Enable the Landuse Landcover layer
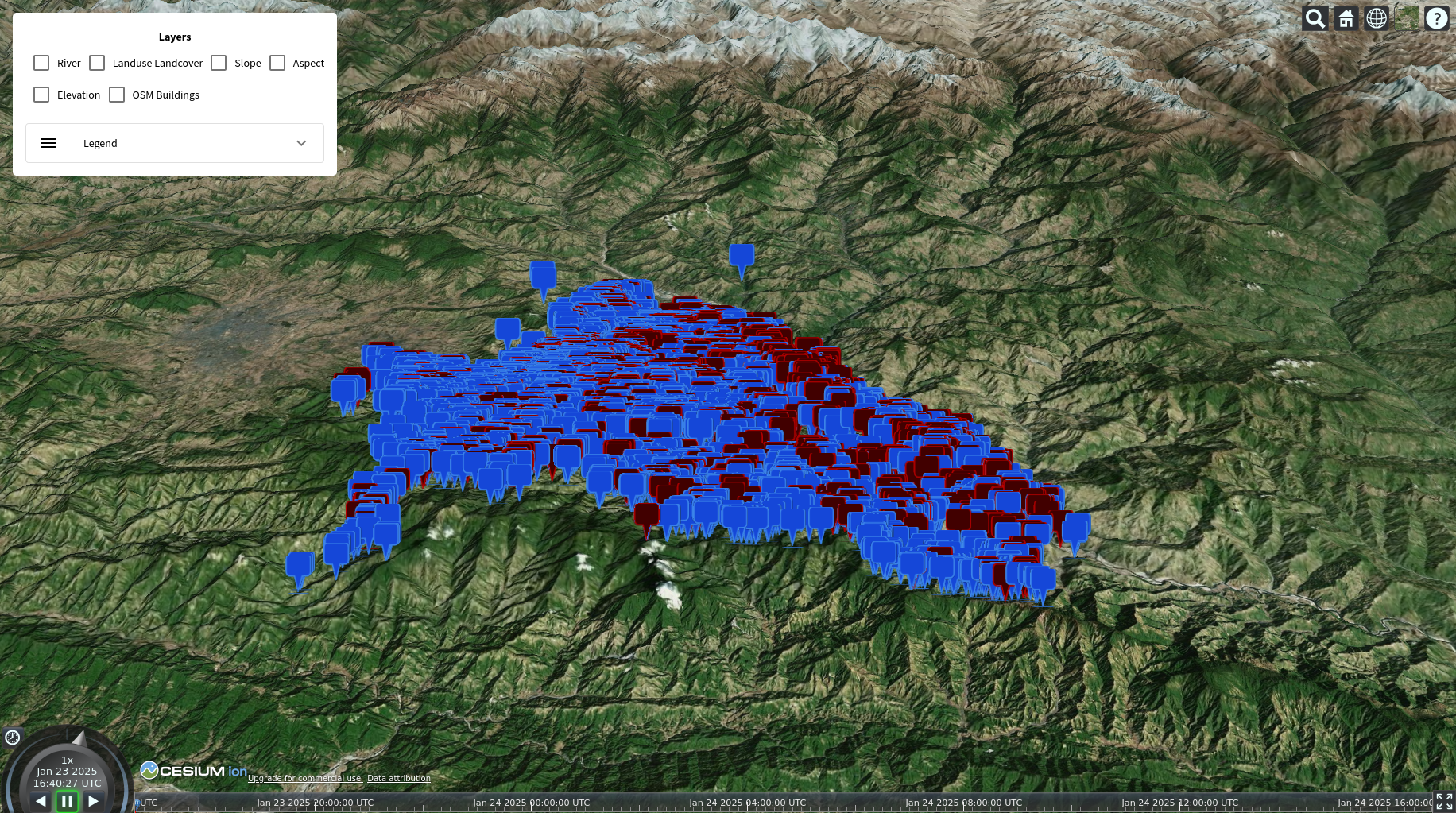1456x813 pixels. click(97, 63)
